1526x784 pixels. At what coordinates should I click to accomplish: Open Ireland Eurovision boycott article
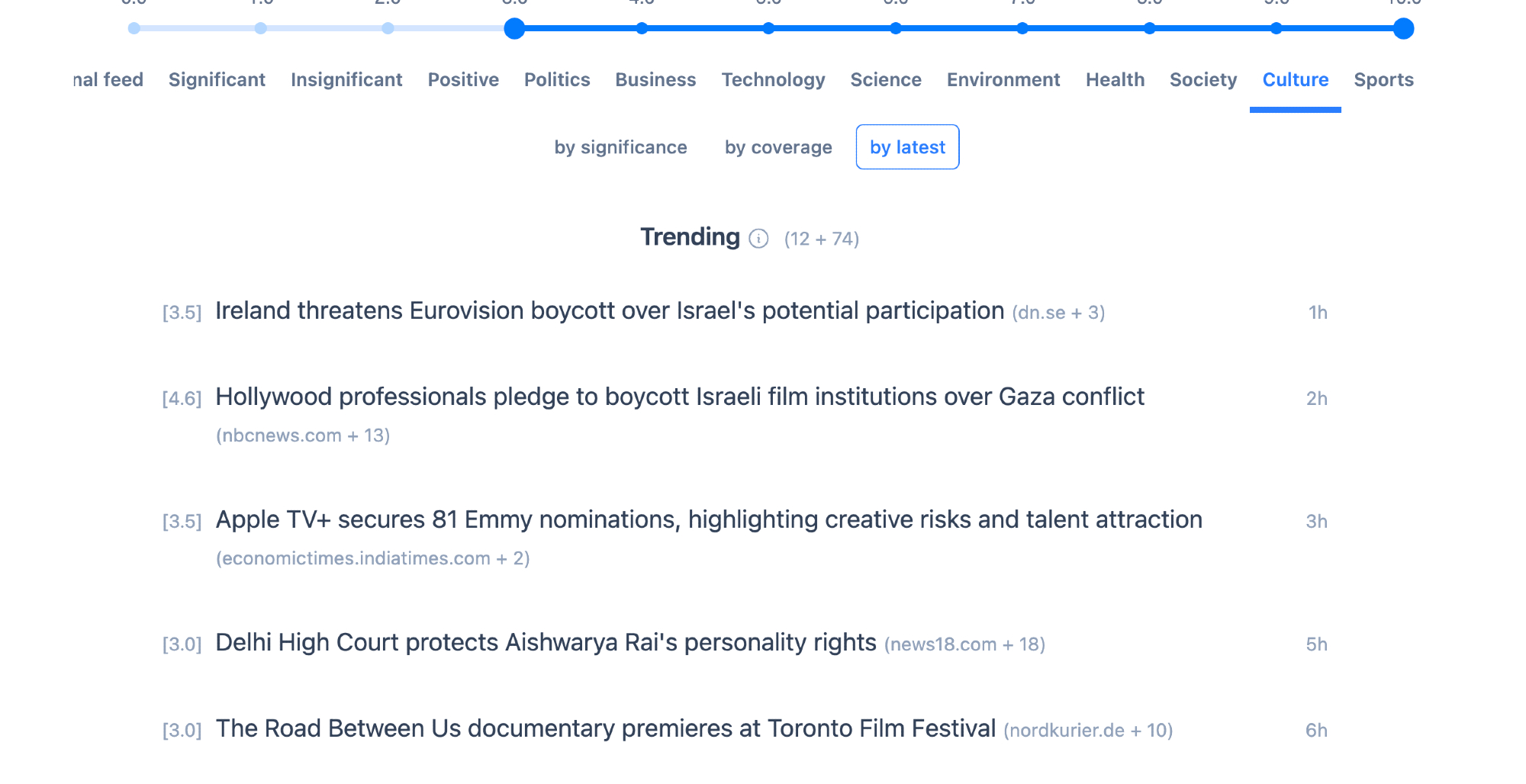(609, 311)
